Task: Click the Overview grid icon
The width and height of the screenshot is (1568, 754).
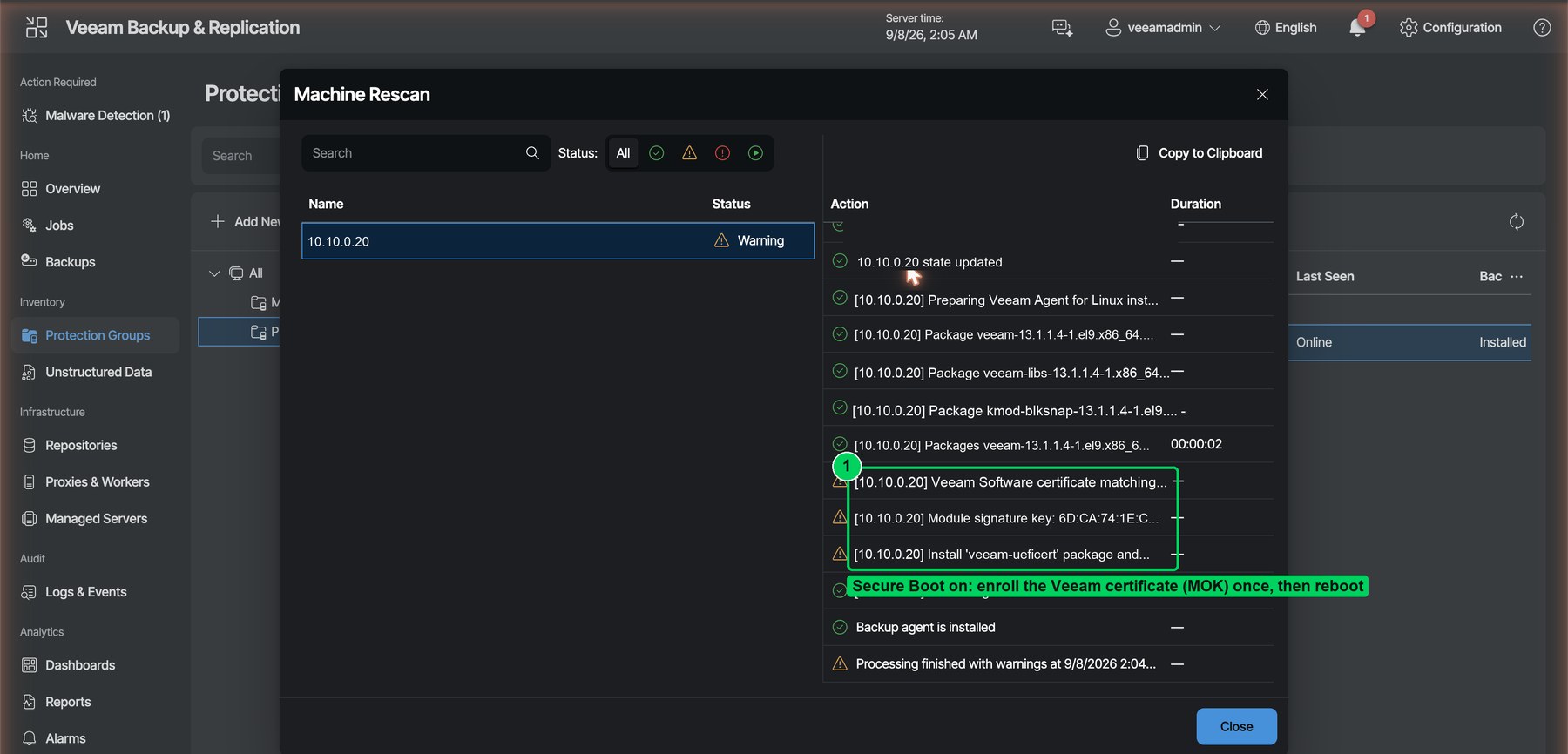Action: pos(29,189)
